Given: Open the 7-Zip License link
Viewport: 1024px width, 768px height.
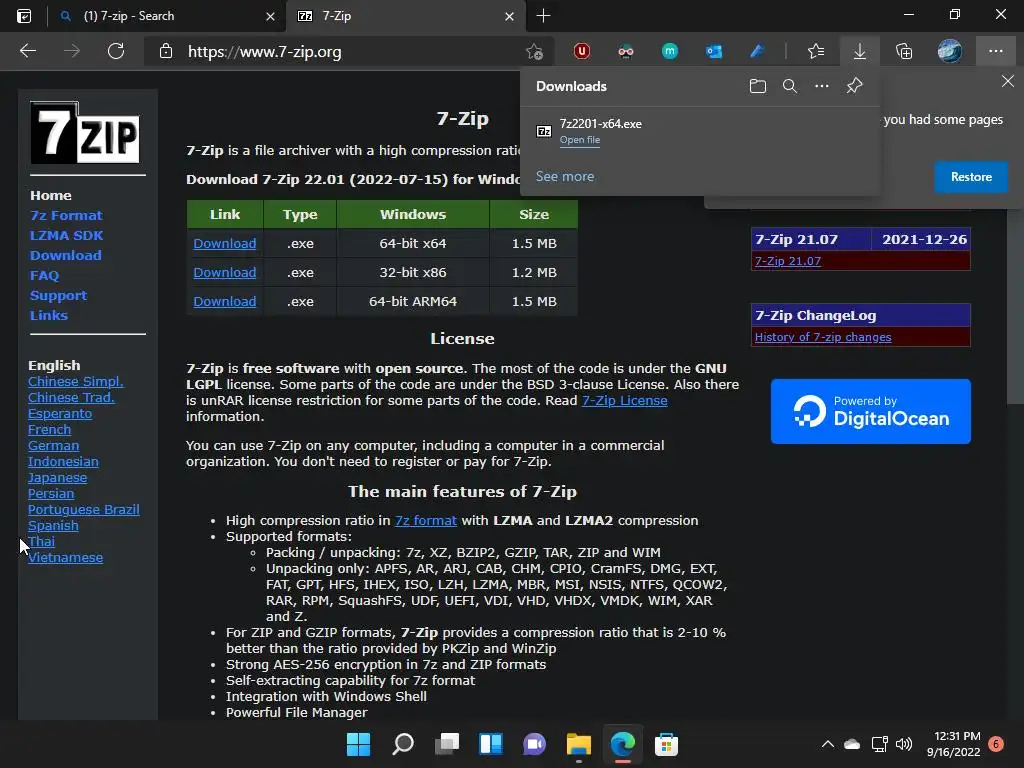Looking at the screenshot, I should [x=624, y=400].
